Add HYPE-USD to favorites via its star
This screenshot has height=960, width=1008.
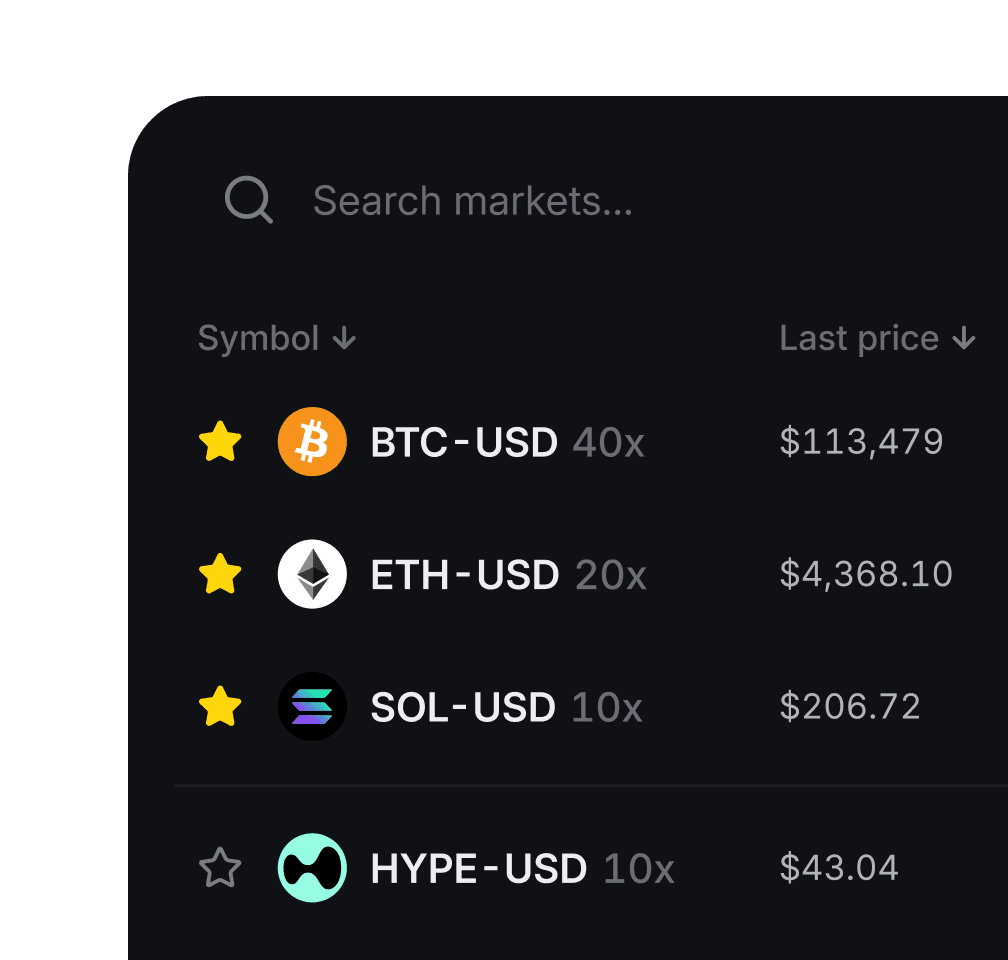coord(220,868)
